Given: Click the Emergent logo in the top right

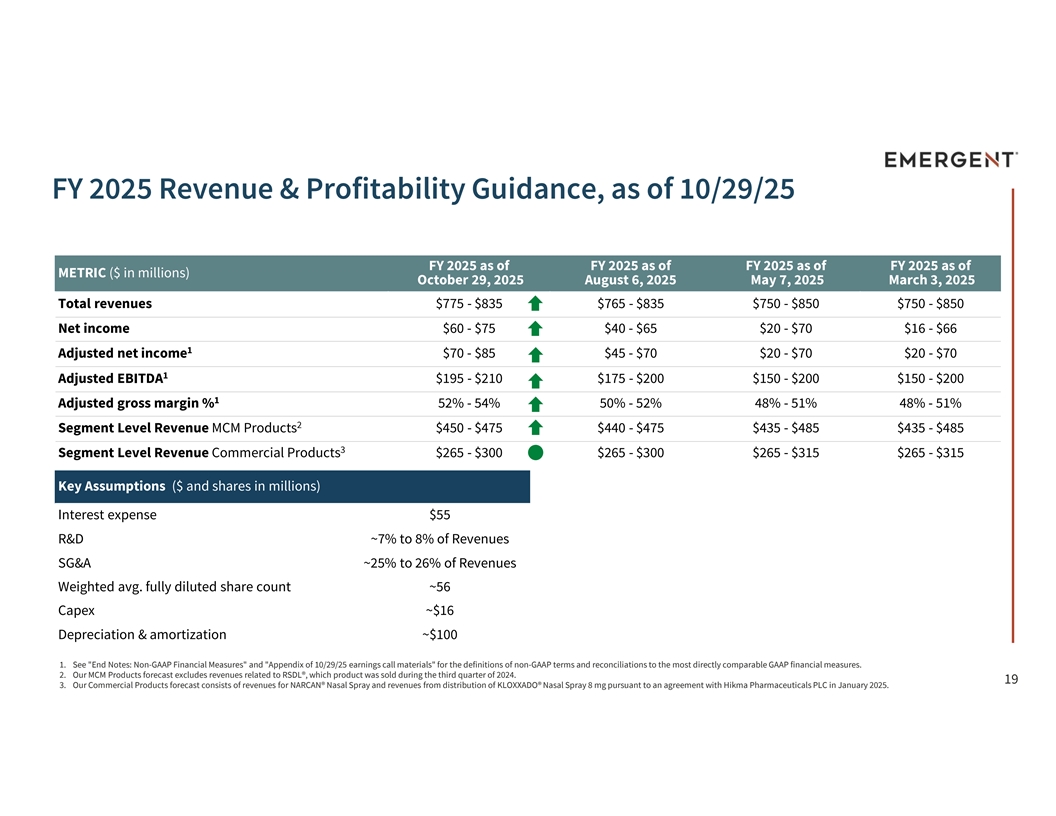Looking at the screenshot, I should 951,160.
